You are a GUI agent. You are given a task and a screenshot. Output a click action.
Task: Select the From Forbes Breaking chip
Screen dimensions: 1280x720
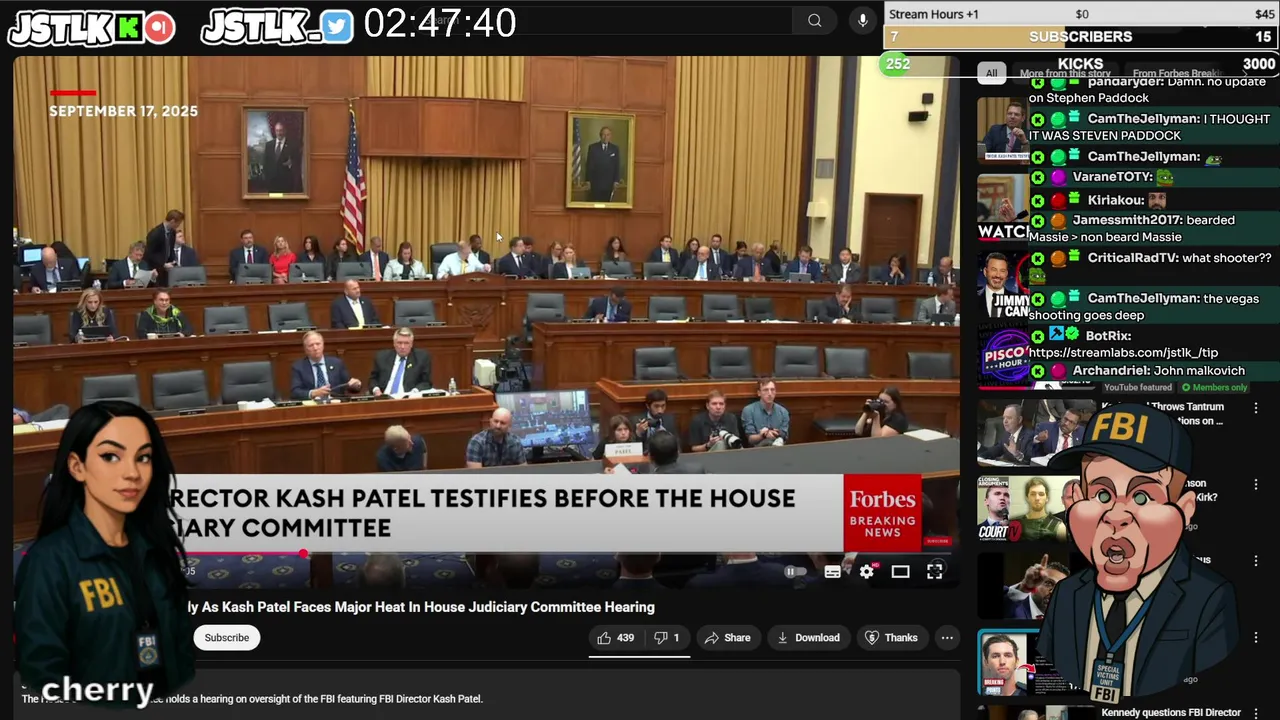[1176, 73]
